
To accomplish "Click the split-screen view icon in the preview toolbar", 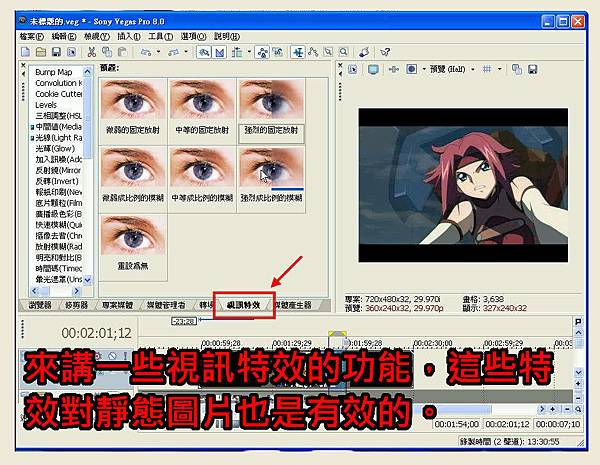I will 411,70.
